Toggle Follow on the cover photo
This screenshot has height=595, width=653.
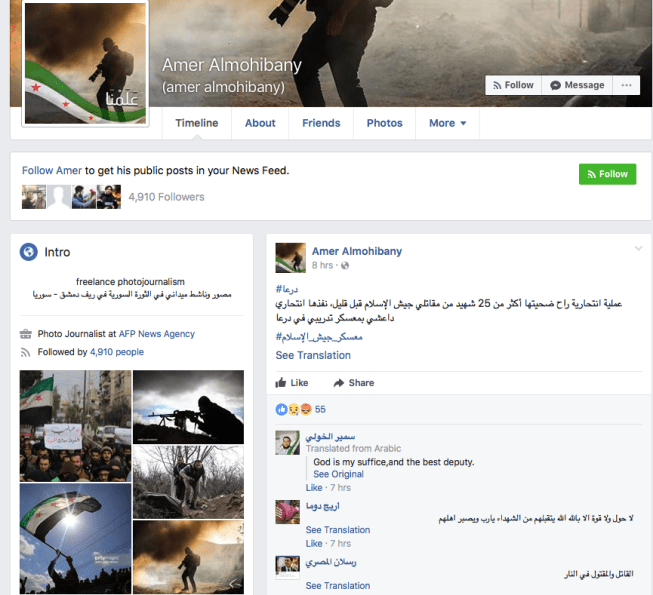click(x=513, y=85)
